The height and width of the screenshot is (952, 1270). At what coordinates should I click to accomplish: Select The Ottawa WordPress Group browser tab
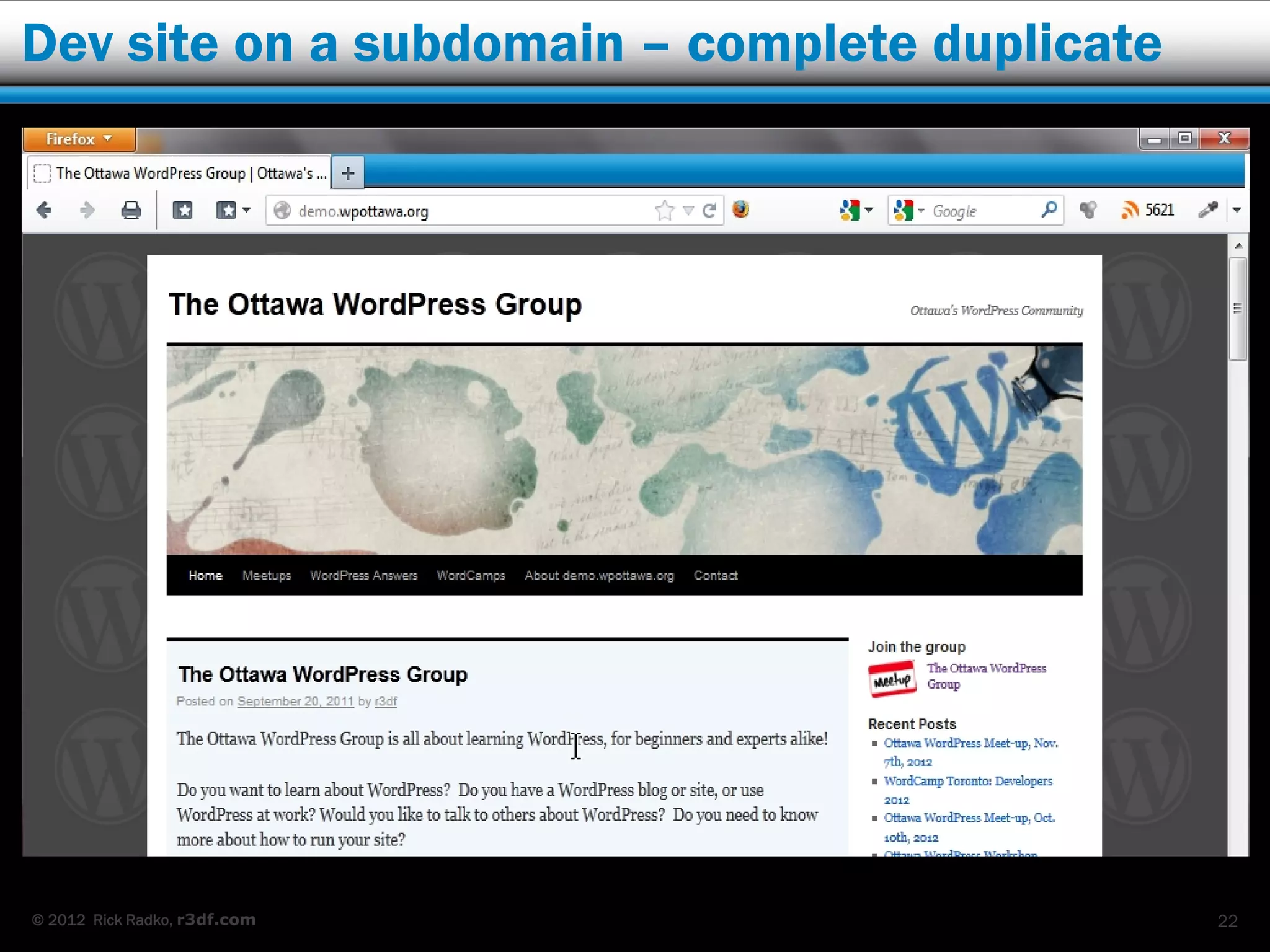click(179, 173)
